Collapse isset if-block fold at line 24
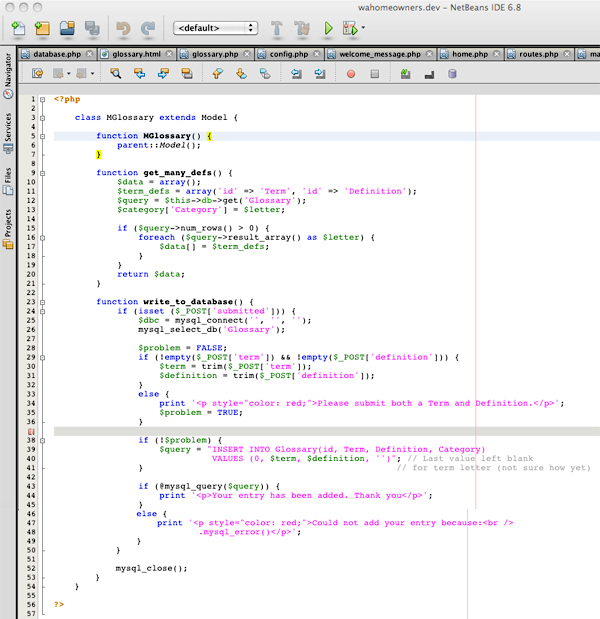This screenshot has height=619, width=600. click(42, 311)
